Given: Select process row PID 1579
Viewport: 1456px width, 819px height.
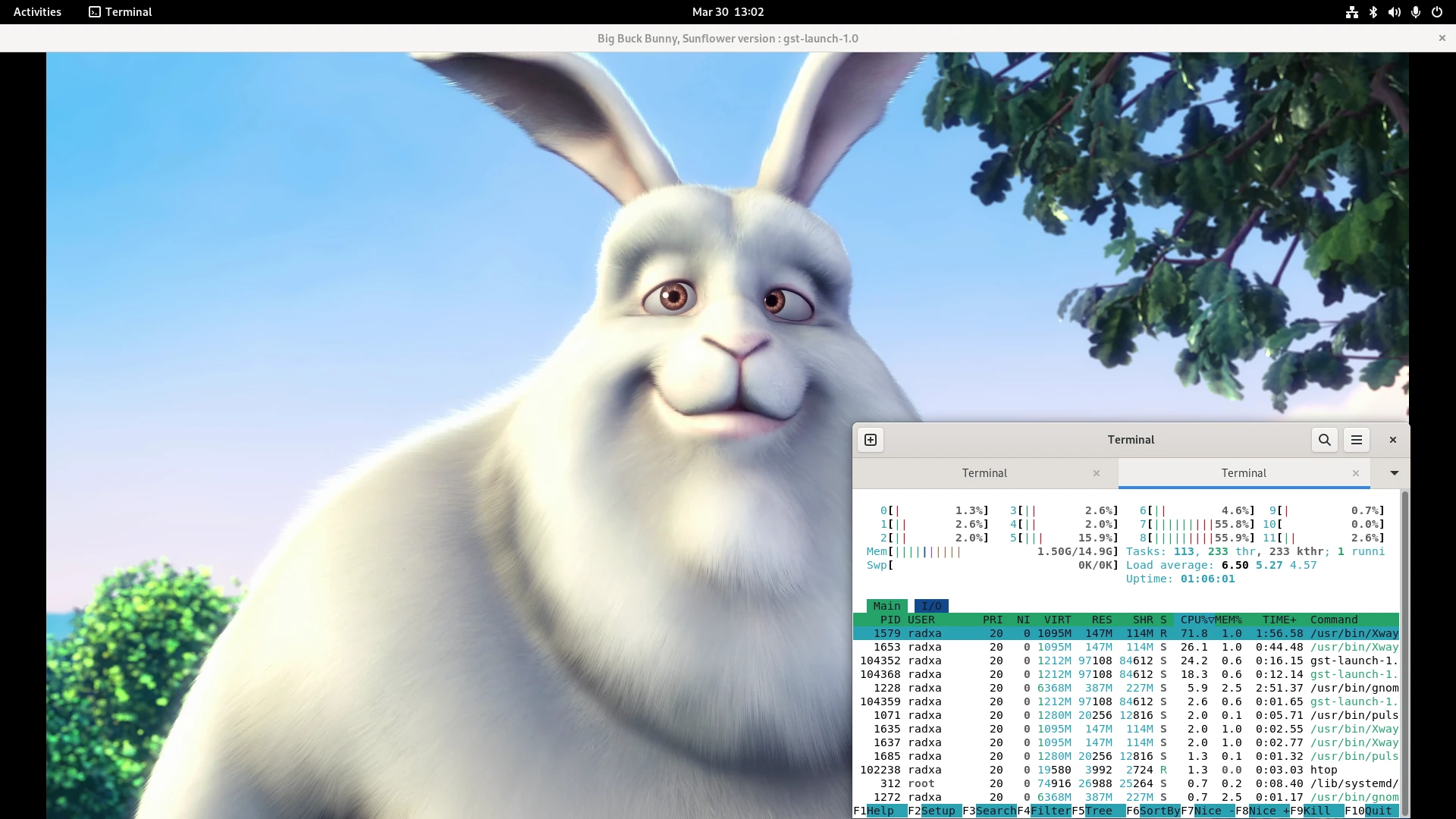Looking at the screenshot, I should [1126, 633].
